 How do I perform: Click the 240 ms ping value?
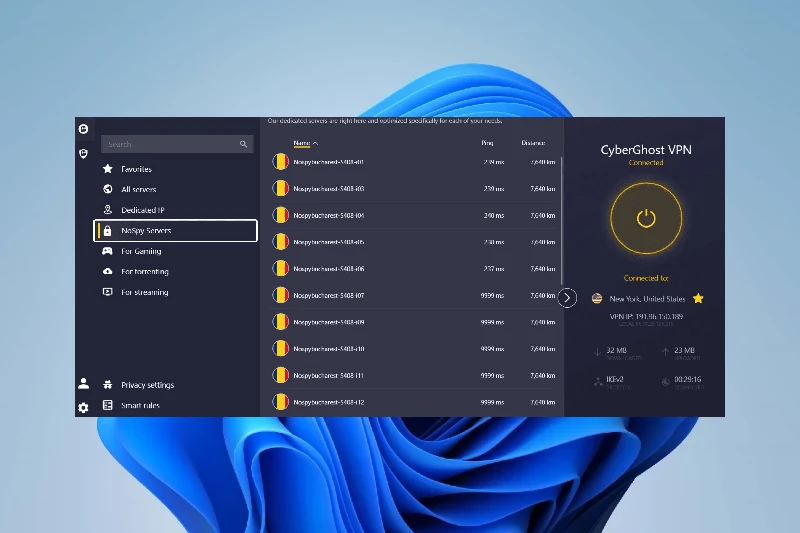[x=494, y=216]
